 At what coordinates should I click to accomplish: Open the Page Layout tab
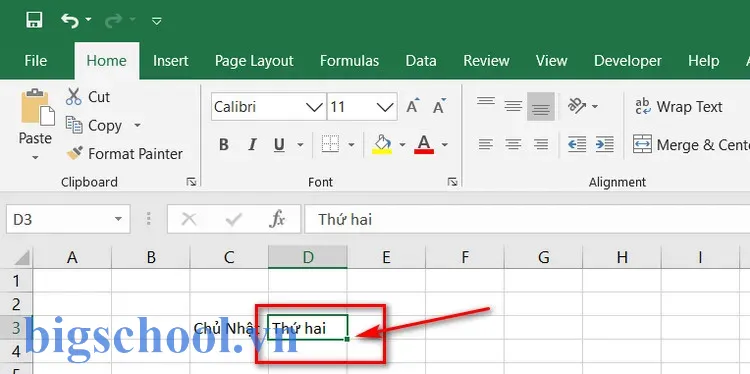254,61
